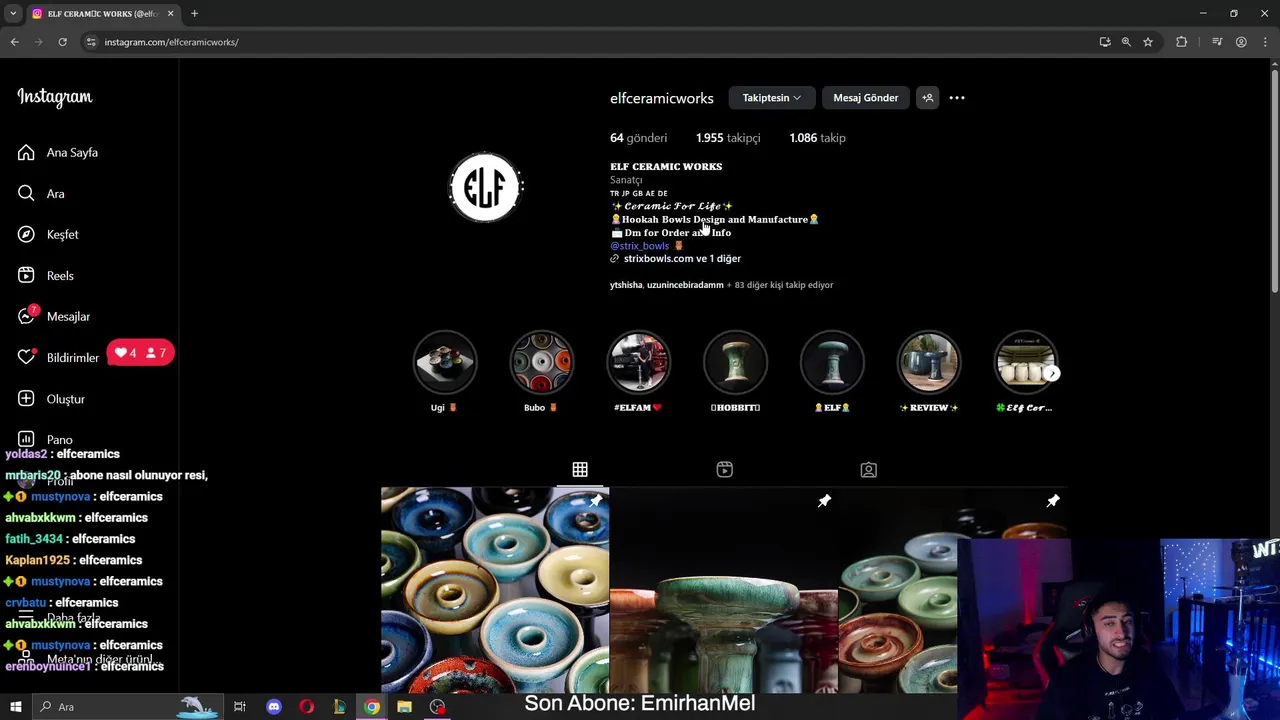The width and height of the screenshot is (1280, 720).
Task: Click Mesaj Gönder button
Action: coord(866,98)
